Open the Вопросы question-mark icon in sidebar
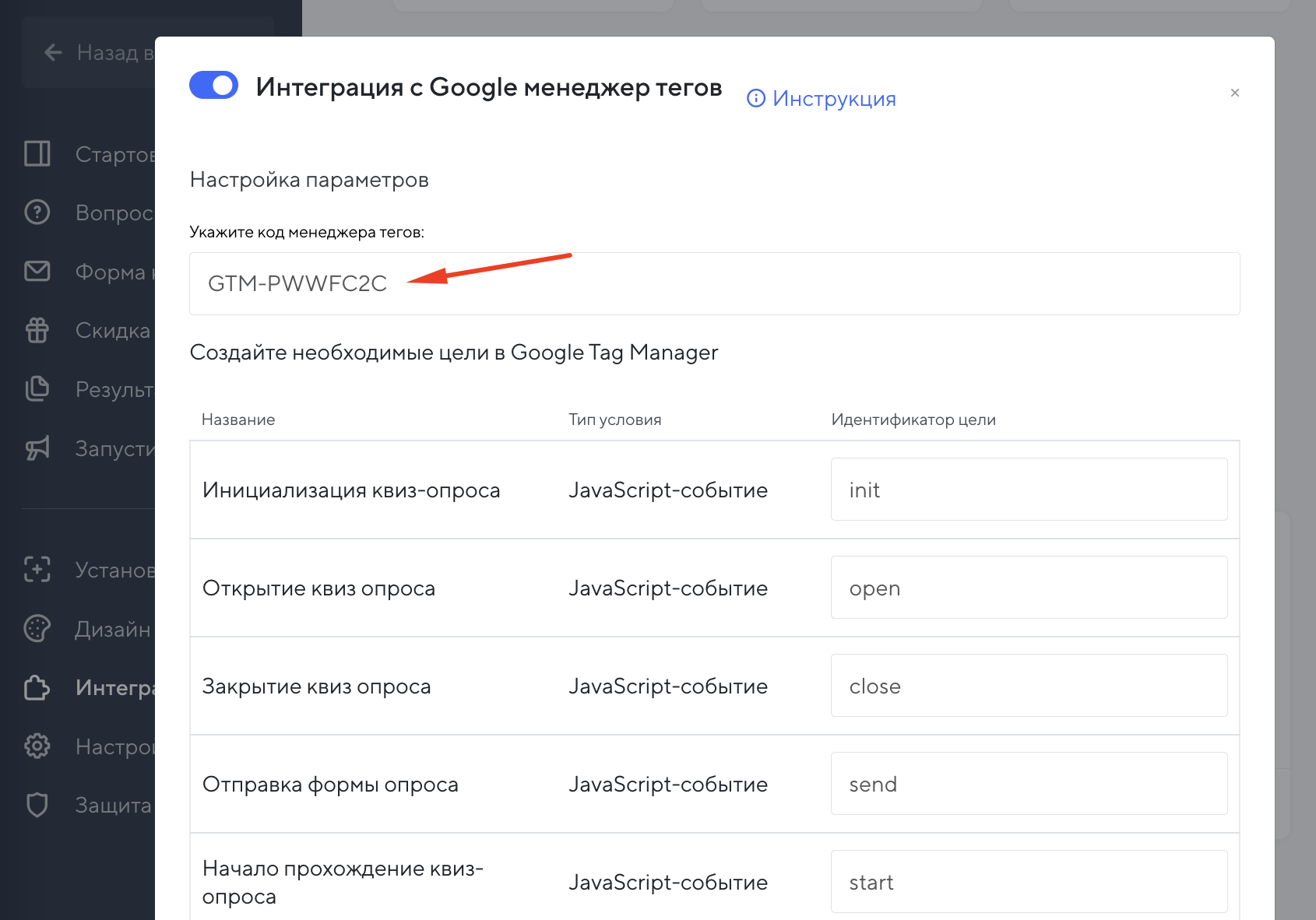Viewport: 1316px width, 920px height. pyautogui.click(x=37, y=212)
